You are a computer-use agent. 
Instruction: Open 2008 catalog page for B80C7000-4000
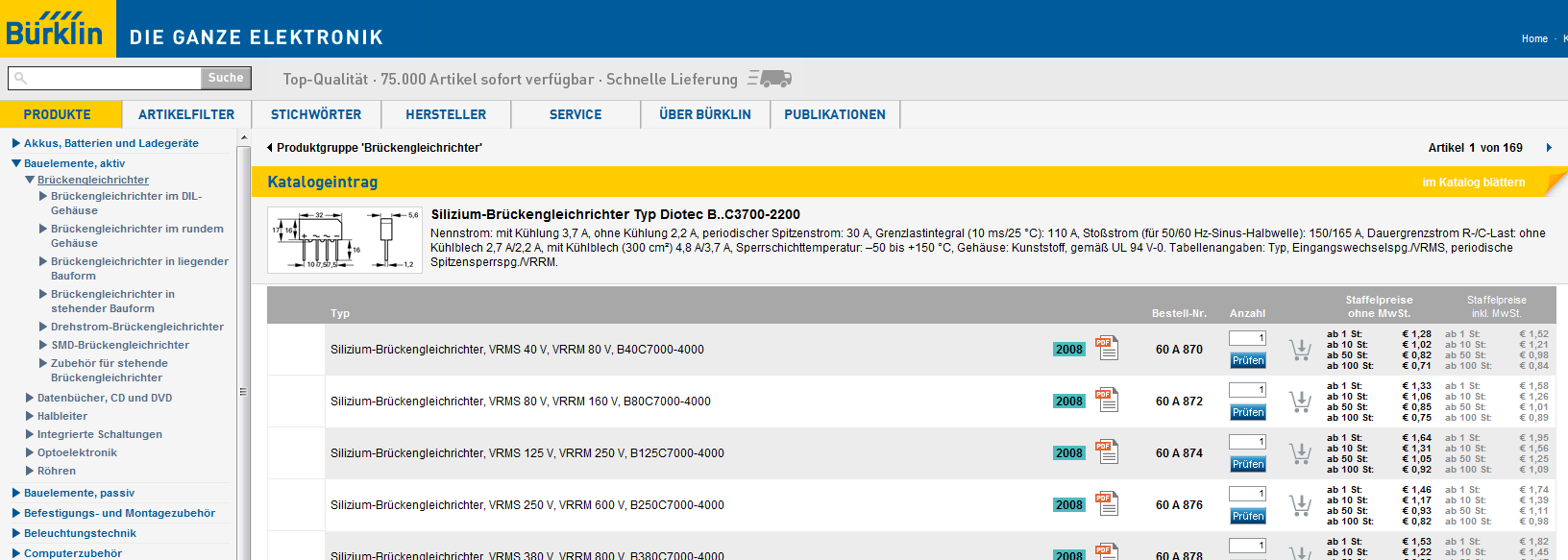coord(1069,402)
